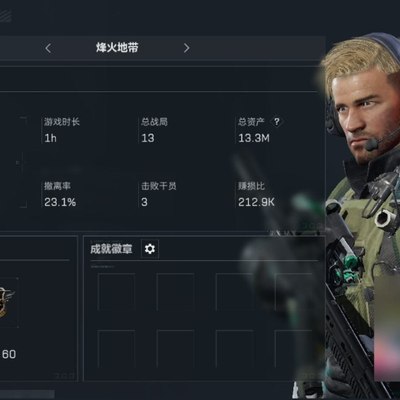Select the first badge slot in bottom row

(x=116, y=349)
